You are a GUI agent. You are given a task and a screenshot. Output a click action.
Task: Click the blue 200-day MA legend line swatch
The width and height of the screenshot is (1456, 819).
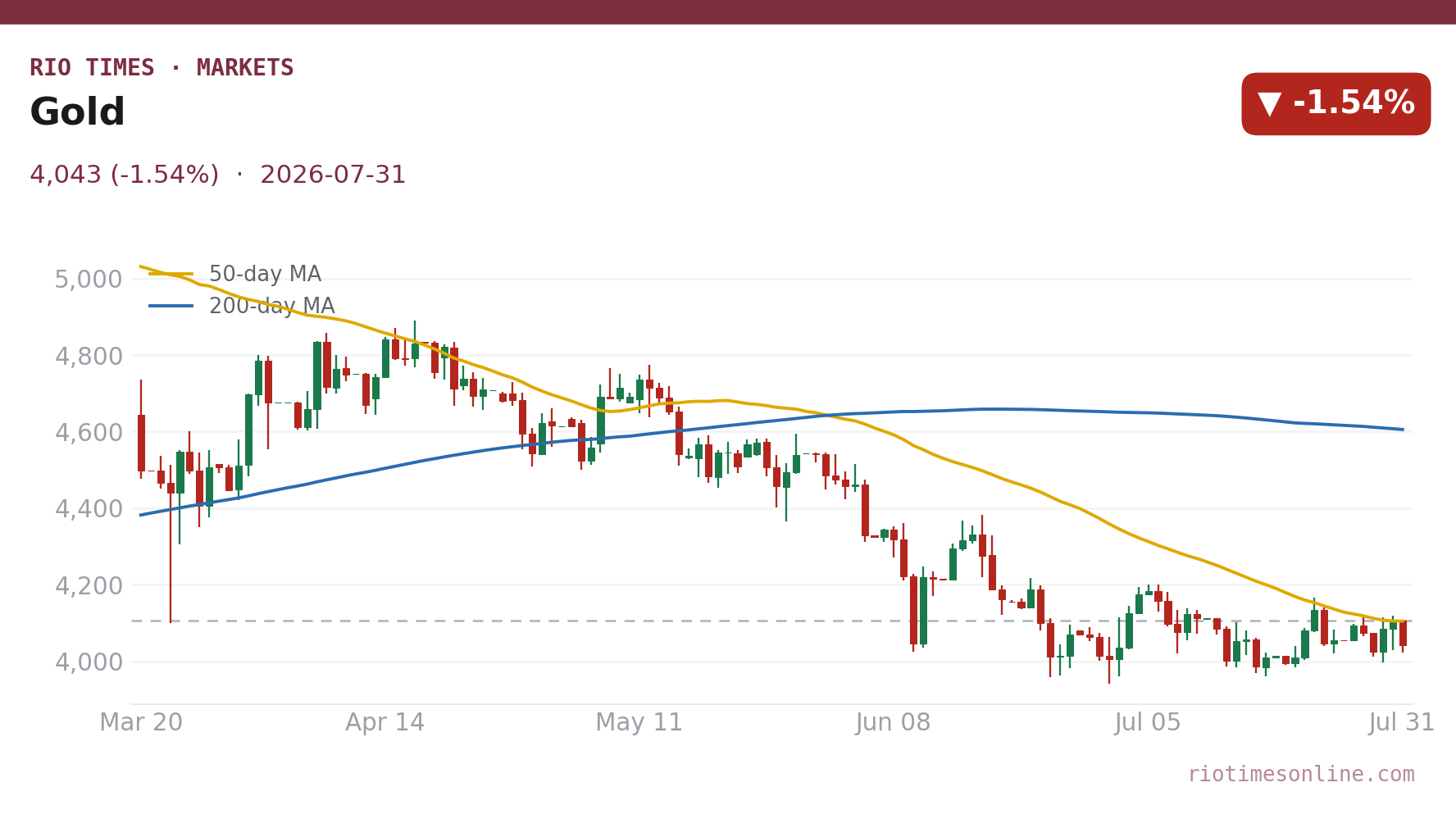(171, 307)
